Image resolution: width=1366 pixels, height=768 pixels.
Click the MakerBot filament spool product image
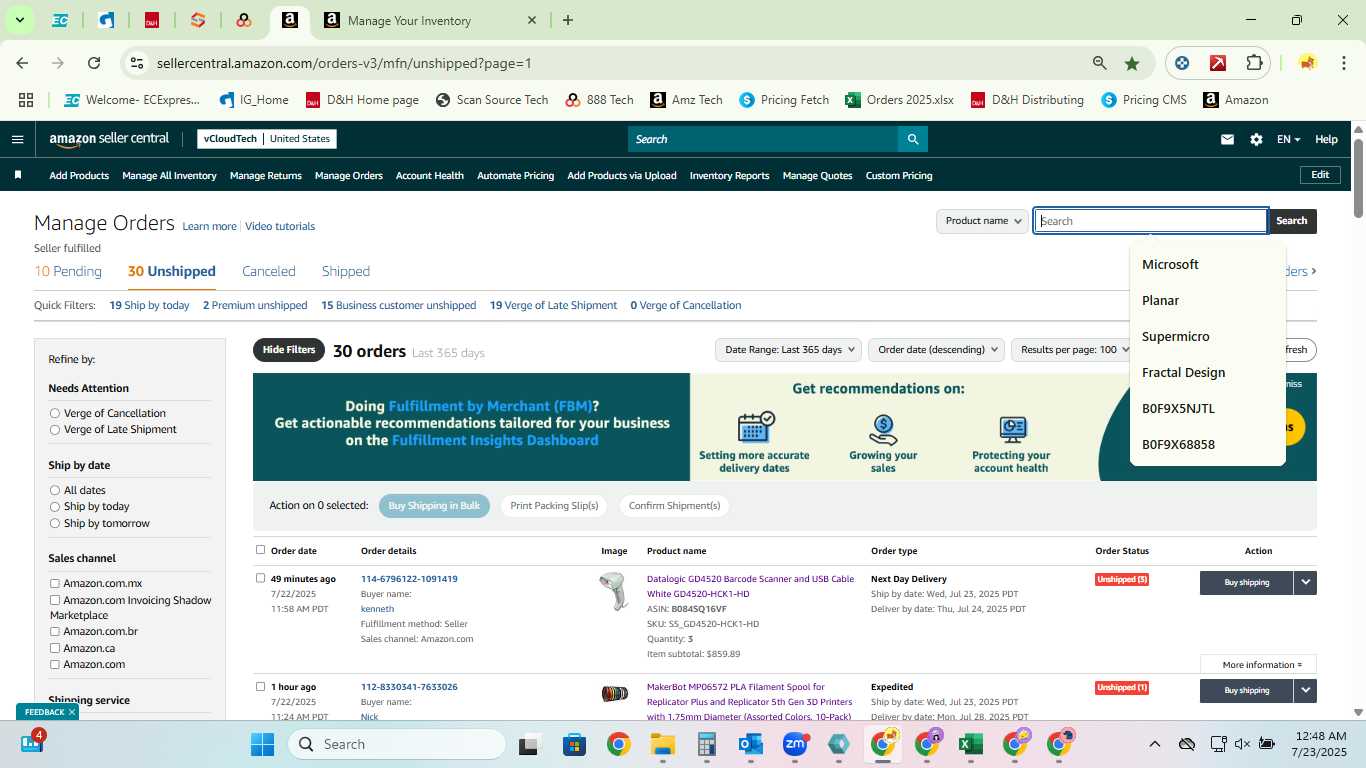[614, 693]
